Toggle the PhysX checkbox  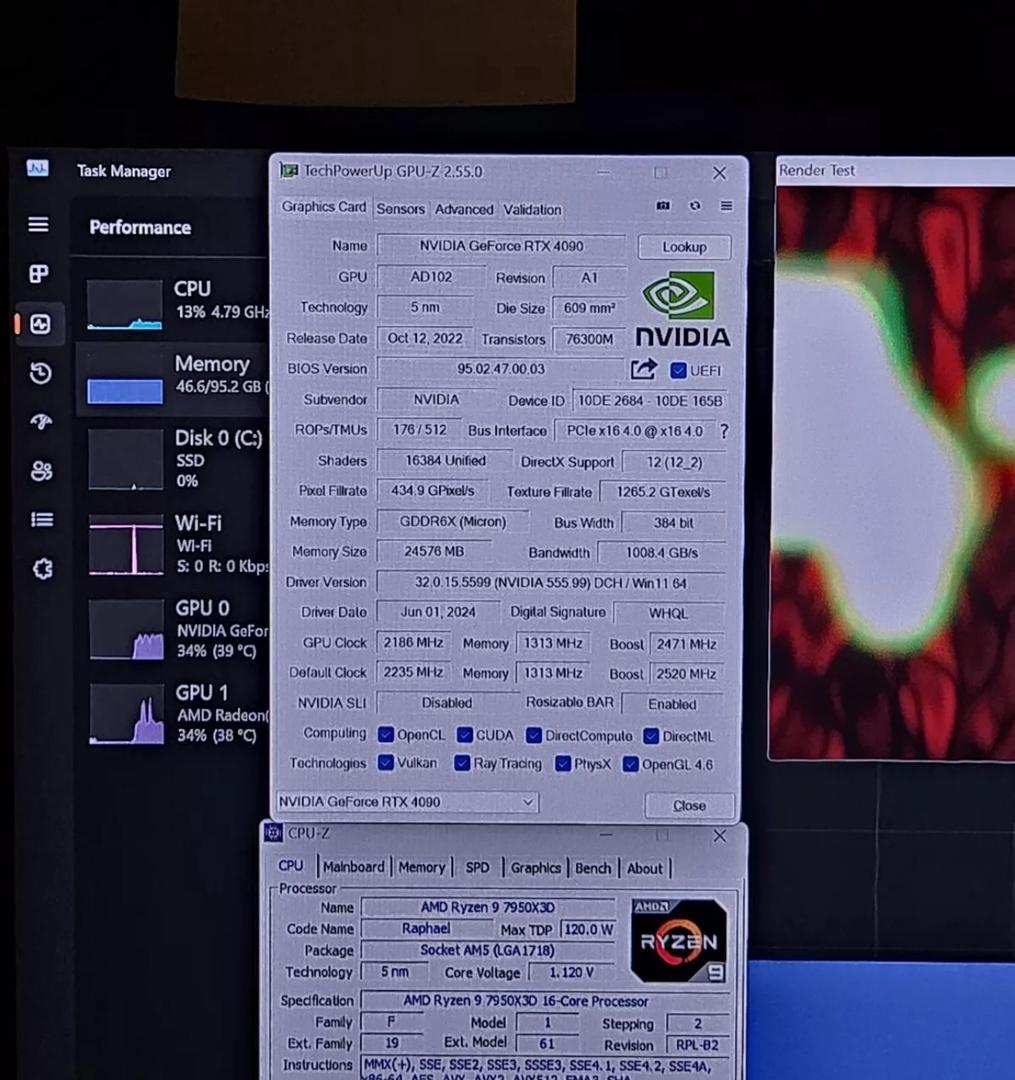tap(563, 764)
